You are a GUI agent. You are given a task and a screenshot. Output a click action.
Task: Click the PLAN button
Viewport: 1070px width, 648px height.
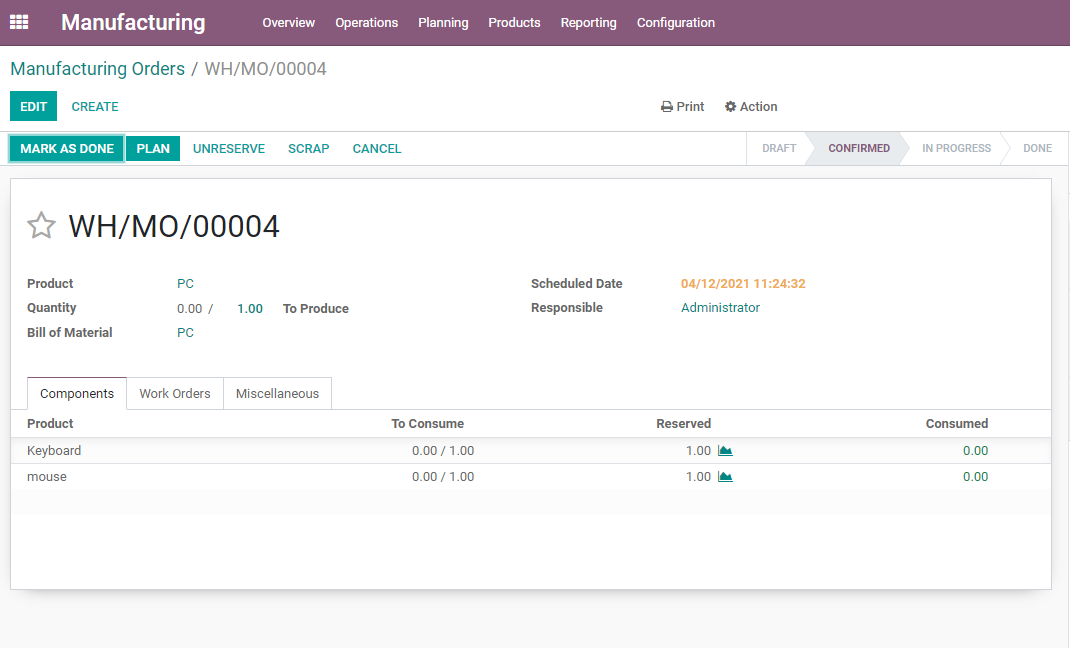(x=153, y=149)
